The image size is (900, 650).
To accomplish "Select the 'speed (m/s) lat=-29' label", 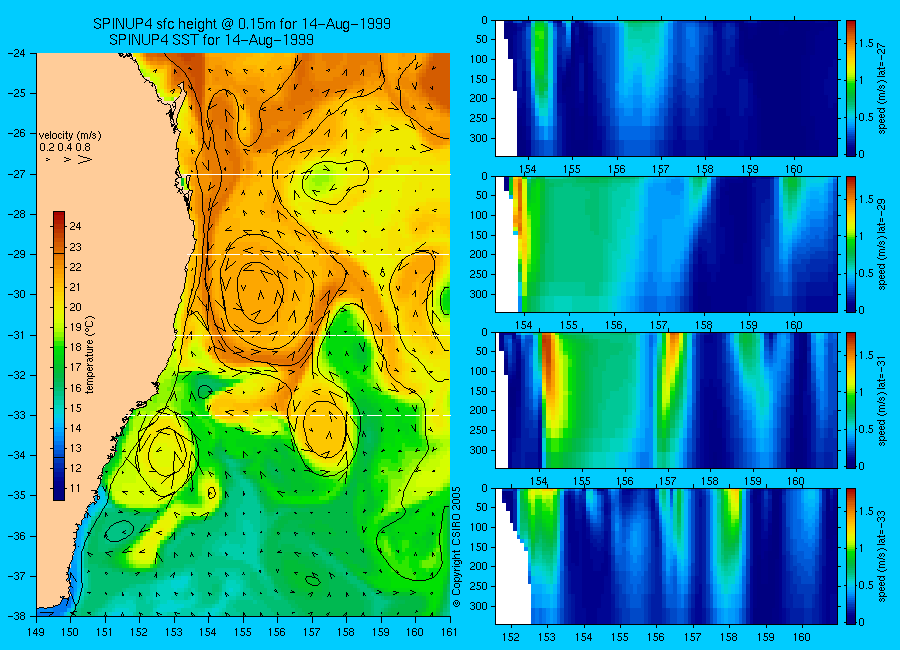I will point(883,244).
